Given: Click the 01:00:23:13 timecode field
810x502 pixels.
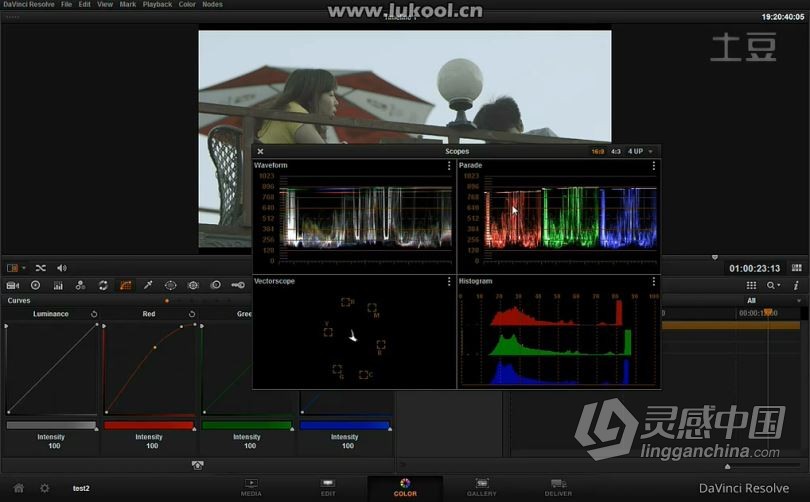Looking at the screenshot, I should [x=754, y=269].
